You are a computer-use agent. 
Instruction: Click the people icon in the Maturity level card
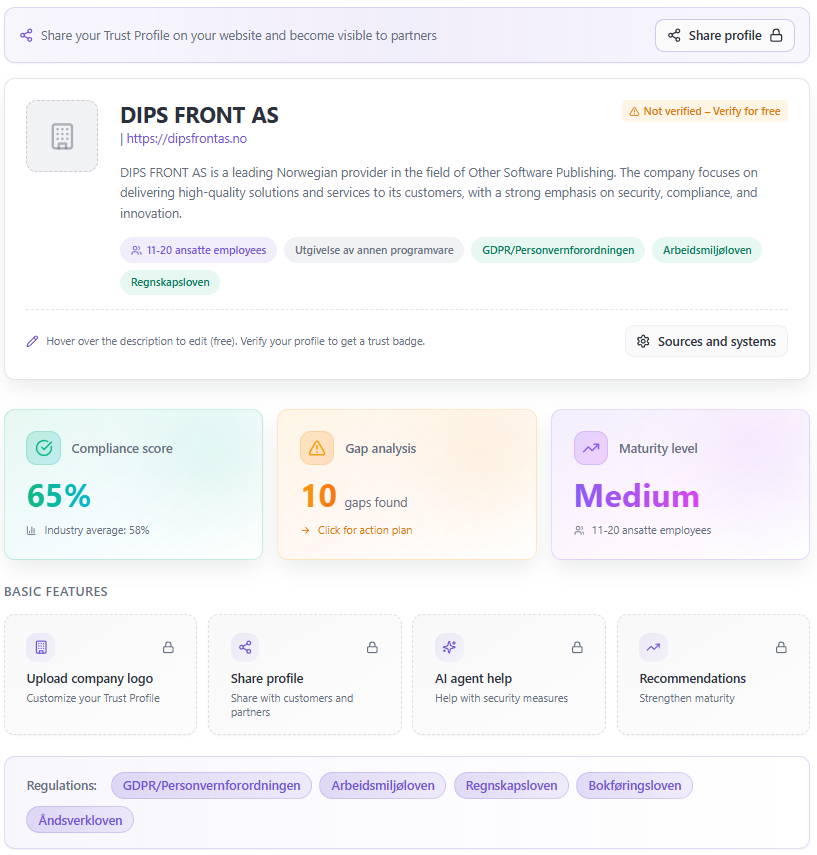click(579, 530)
